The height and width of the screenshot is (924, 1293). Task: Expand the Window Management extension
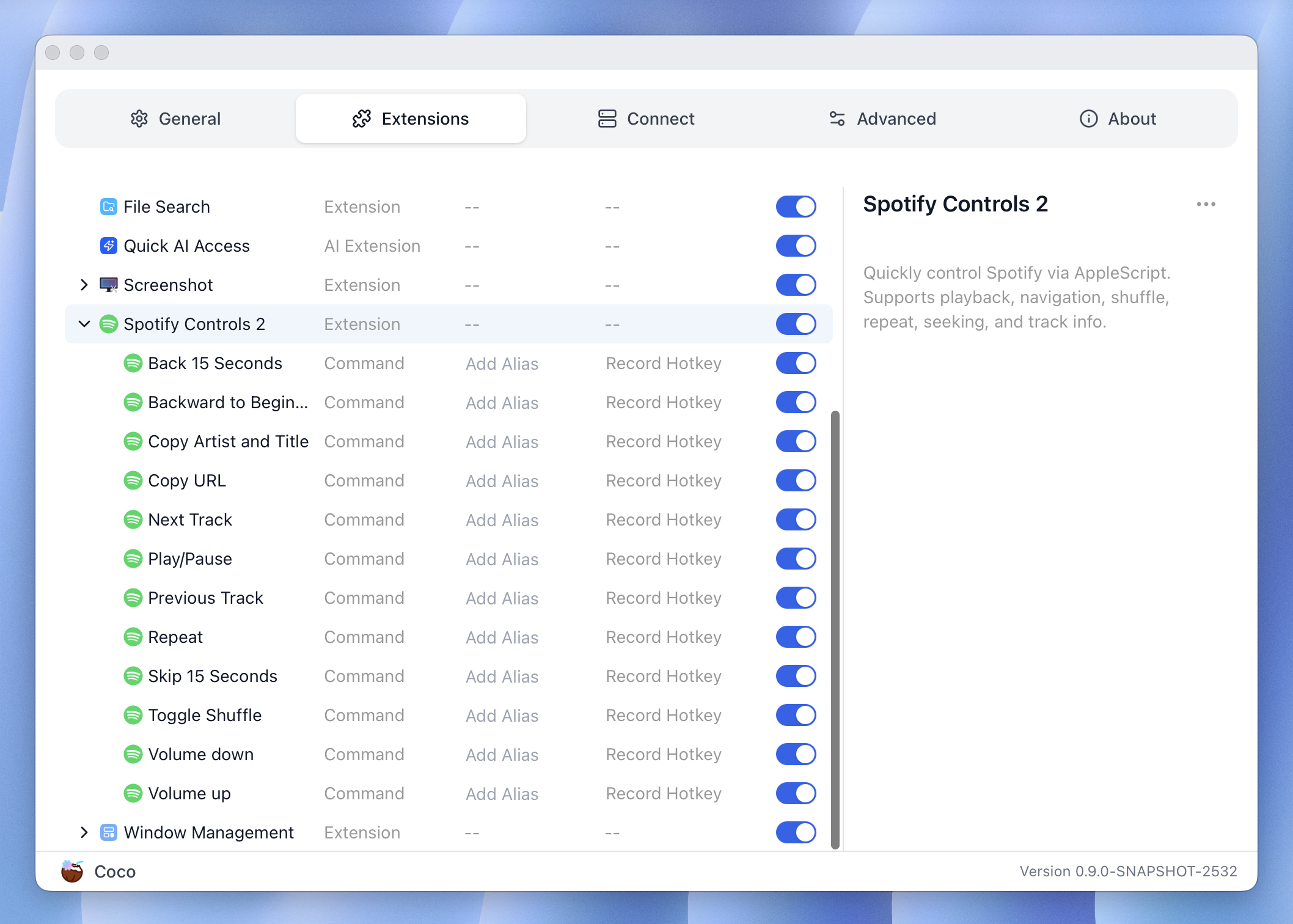(84, 832)
